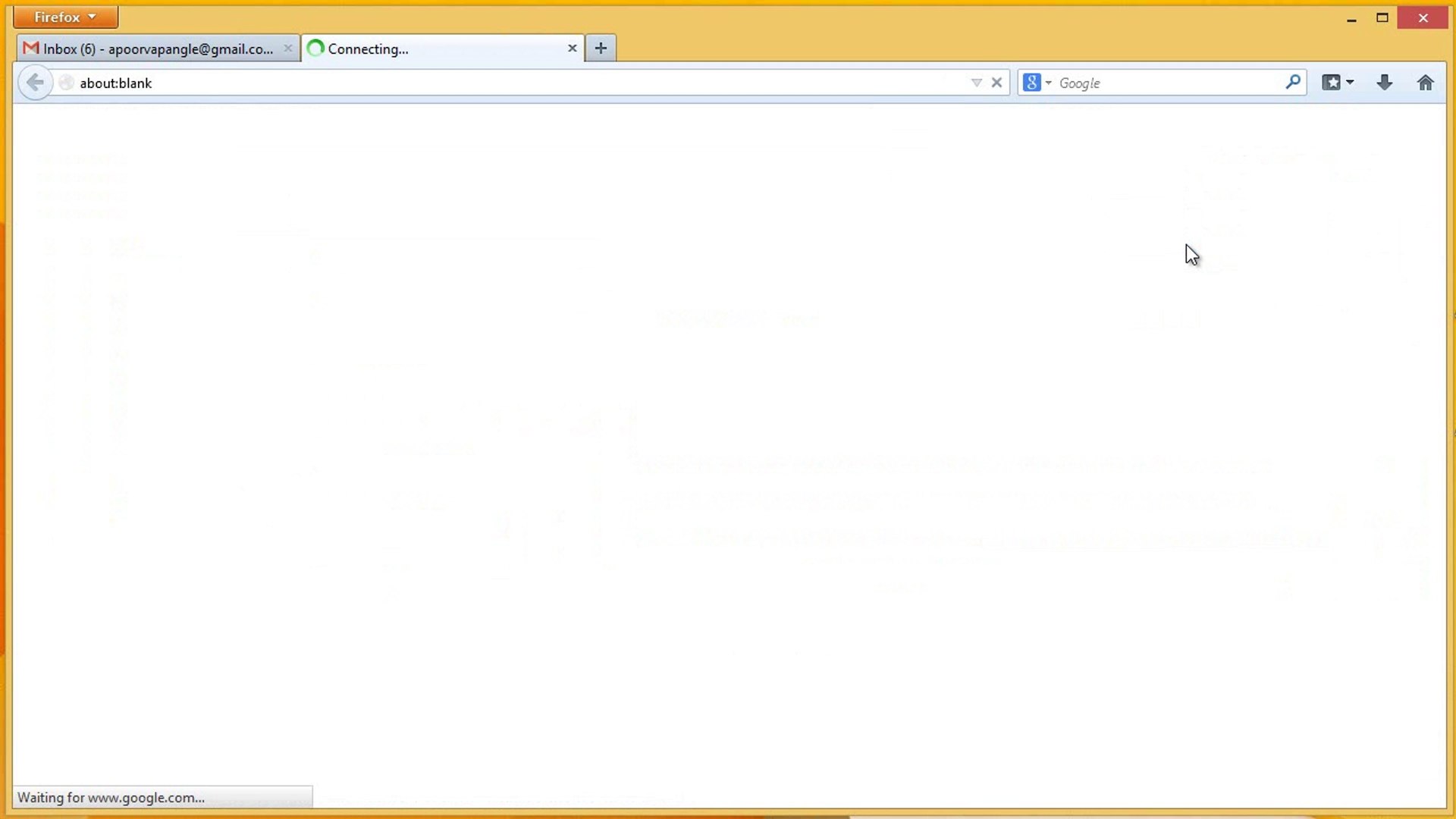
Task: Open a new tab with the plus button
Action: pos(601,48)
